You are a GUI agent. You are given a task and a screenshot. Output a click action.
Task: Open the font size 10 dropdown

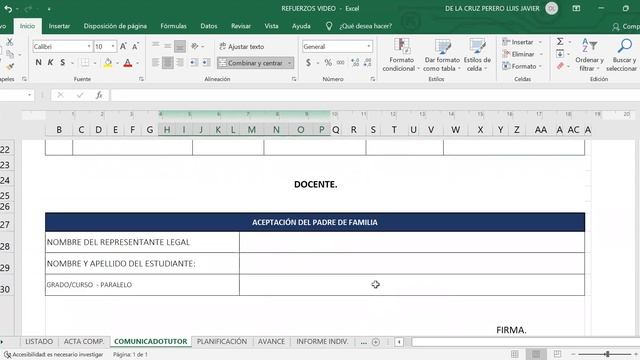click(x=113, y=47)
